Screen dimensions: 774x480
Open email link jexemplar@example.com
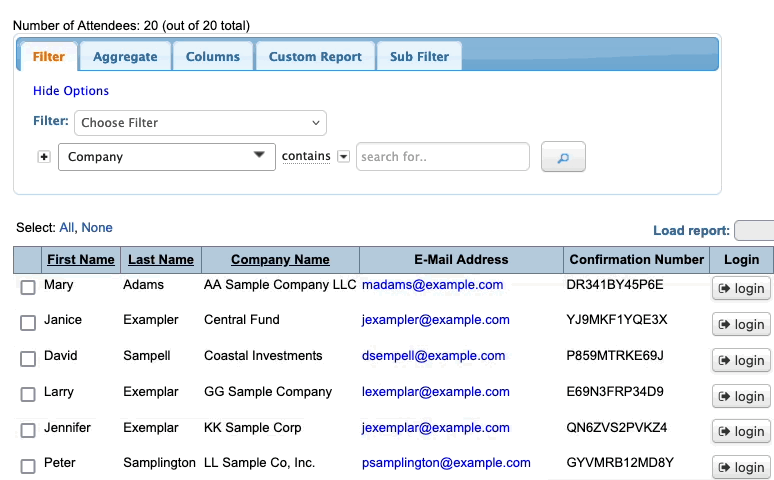coord(435,428)
